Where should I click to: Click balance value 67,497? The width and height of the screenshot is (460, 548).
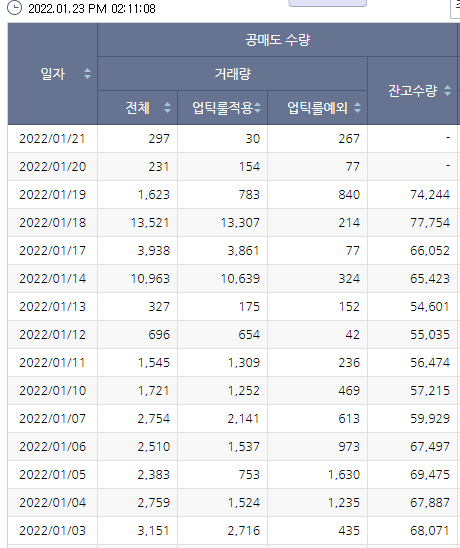click(x=430, y=446)
